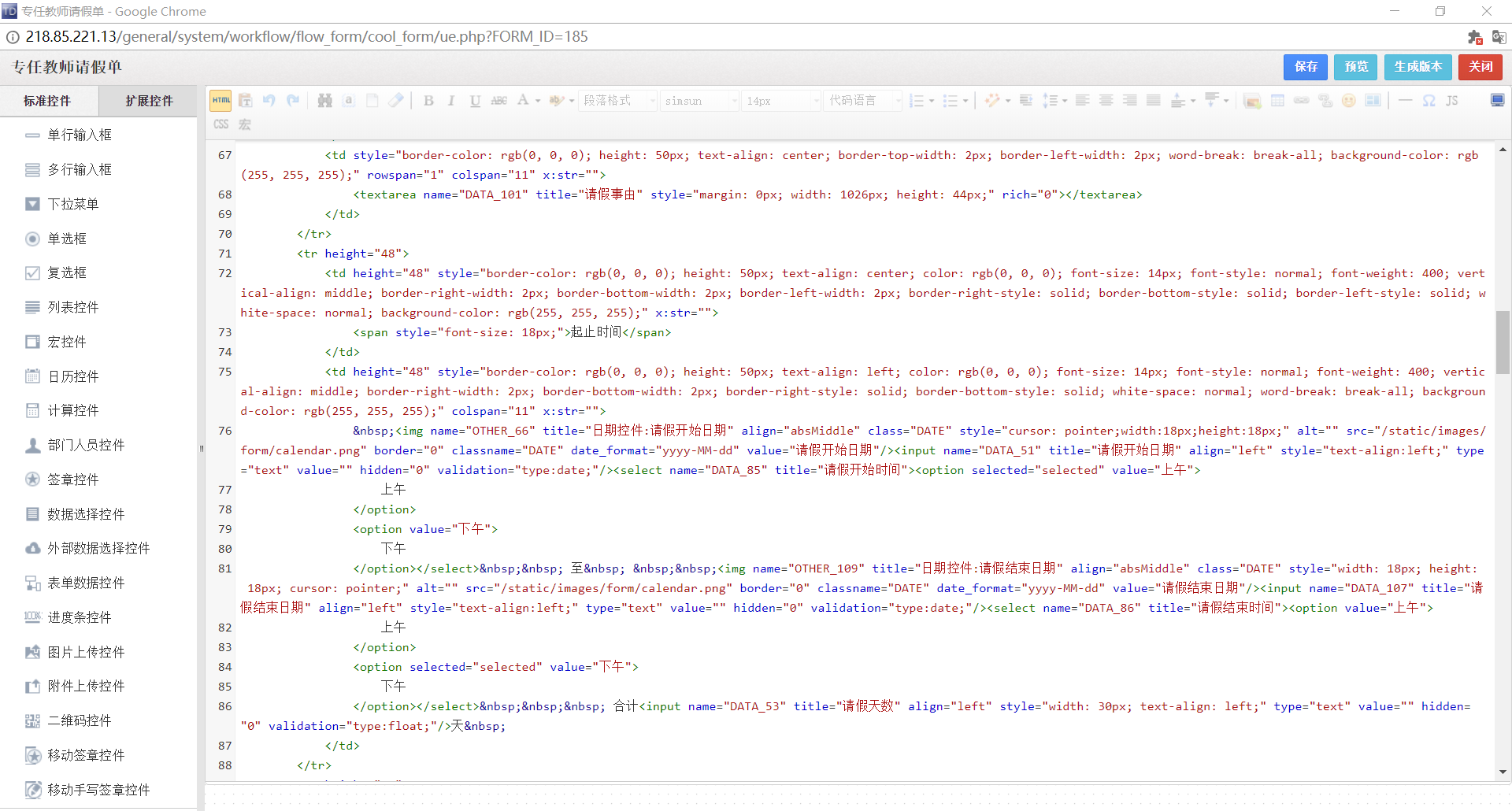The width and height of the screenshot is (1512, 811).
Task: Click the JS script editor icon
Action: (1452, 101)
